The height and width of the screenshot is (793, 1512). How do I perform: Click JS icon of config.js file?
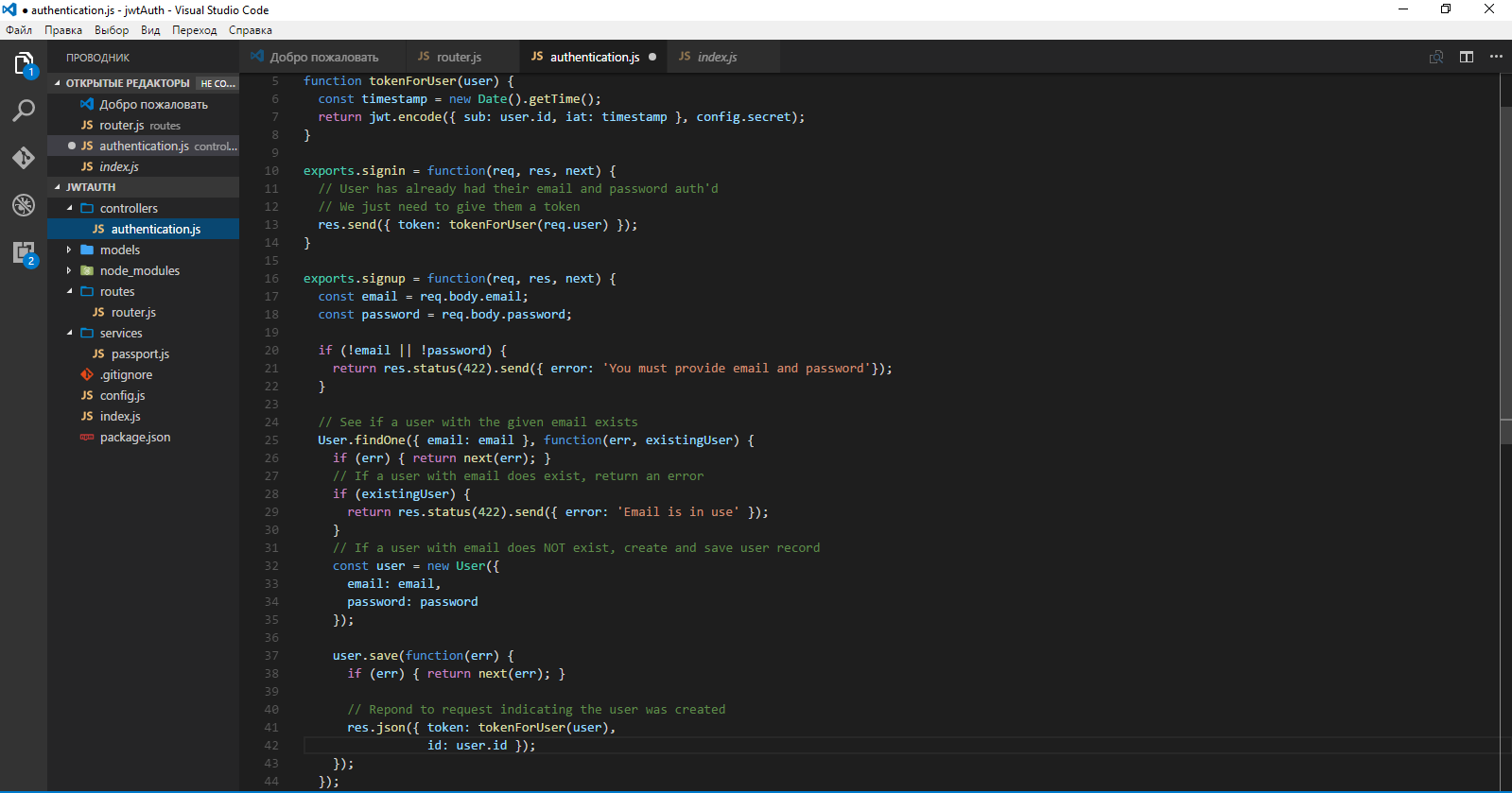click(x=87, y=395)
